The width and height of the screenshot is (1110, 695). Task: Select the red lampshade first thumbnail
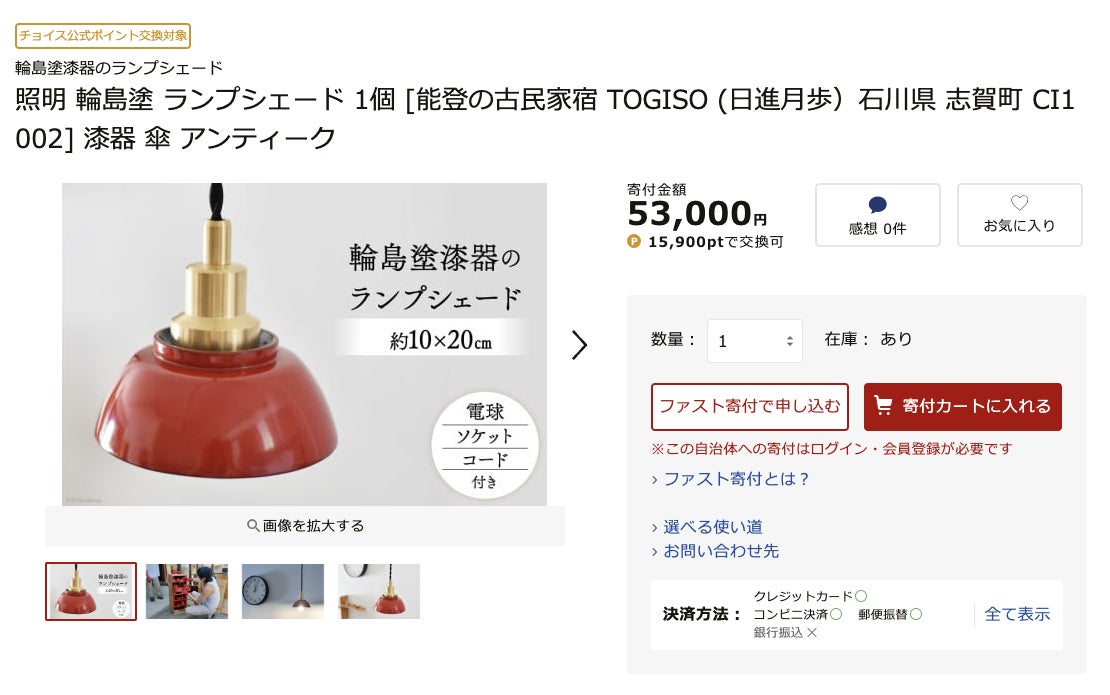coord(91,592)
